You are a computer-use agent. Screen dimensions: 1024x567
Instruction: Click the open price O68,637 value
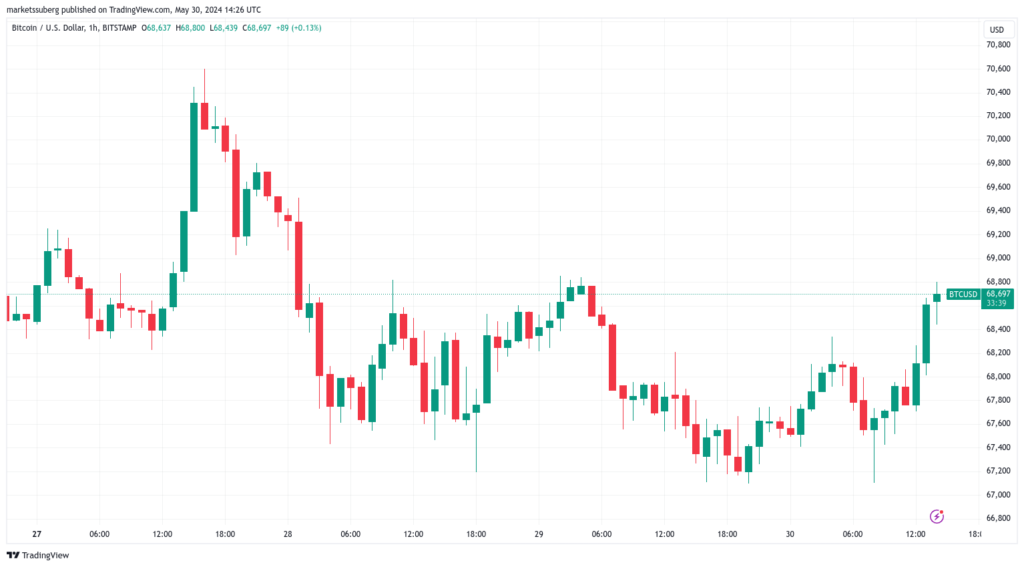point(156,28)
